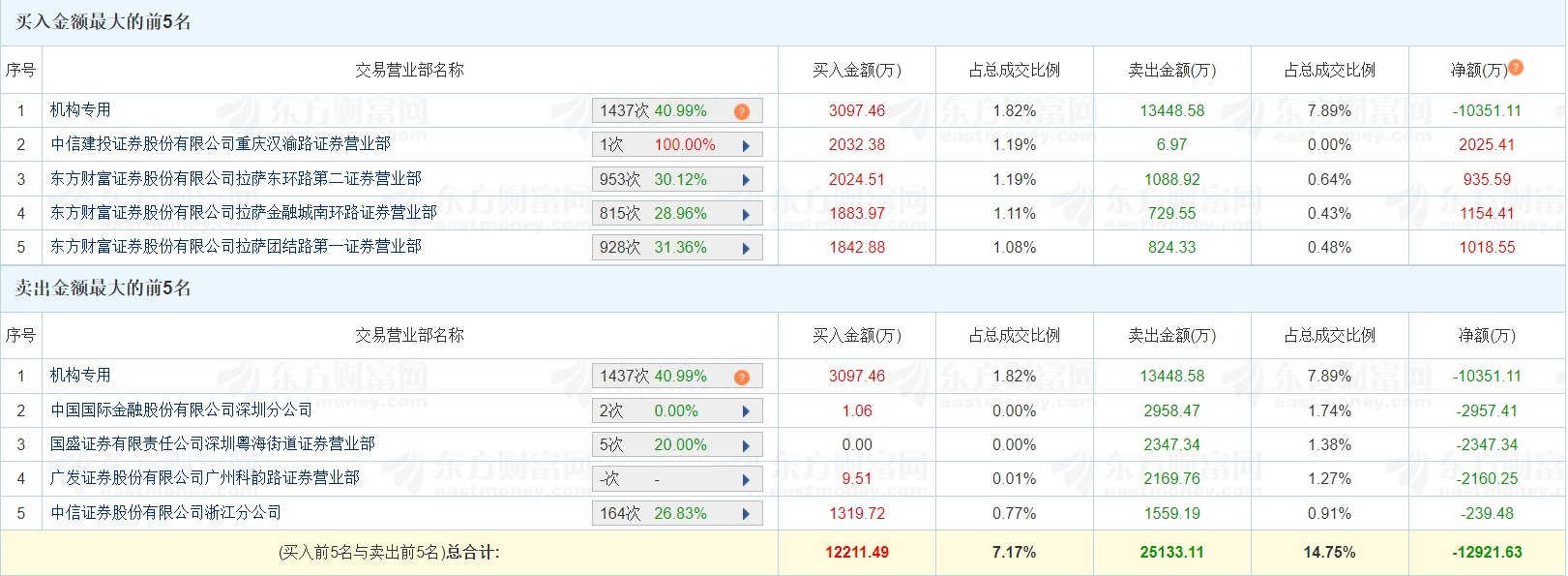
Task: Click orange question icon in sell-table 机构专用 row
Action: 742,378
